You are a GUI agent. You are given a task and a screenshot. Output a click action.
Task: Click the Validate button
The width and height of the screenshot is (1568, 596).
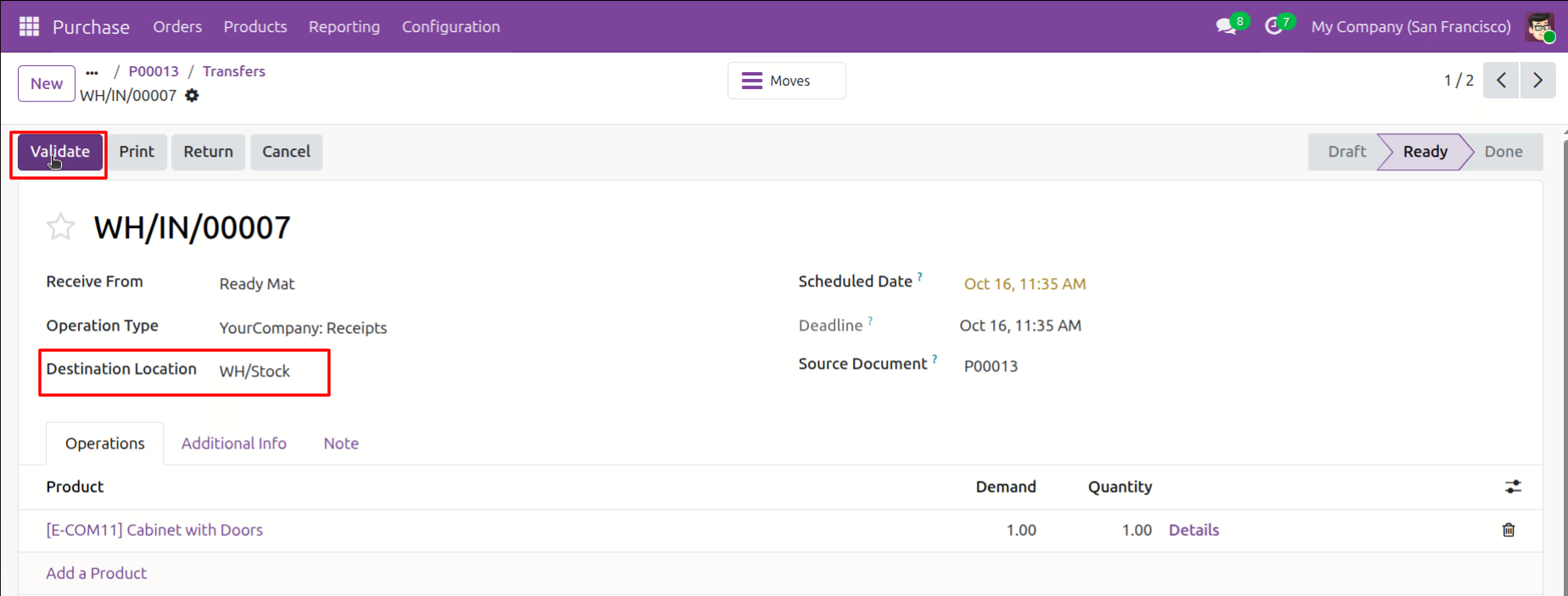tap(60, 152)
